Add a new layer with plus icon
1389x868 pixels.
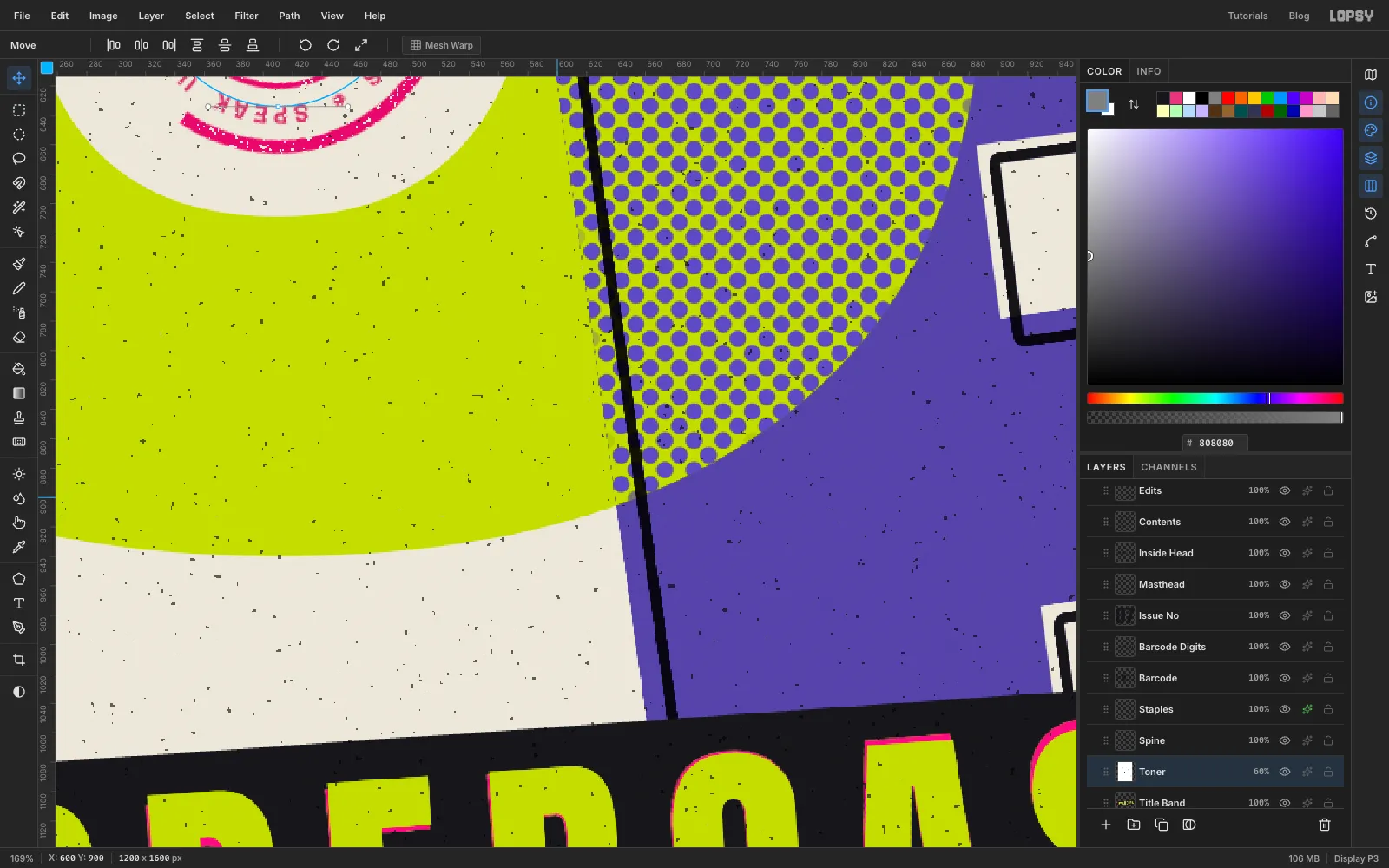pyautogui.click(x=1106, y=825)
